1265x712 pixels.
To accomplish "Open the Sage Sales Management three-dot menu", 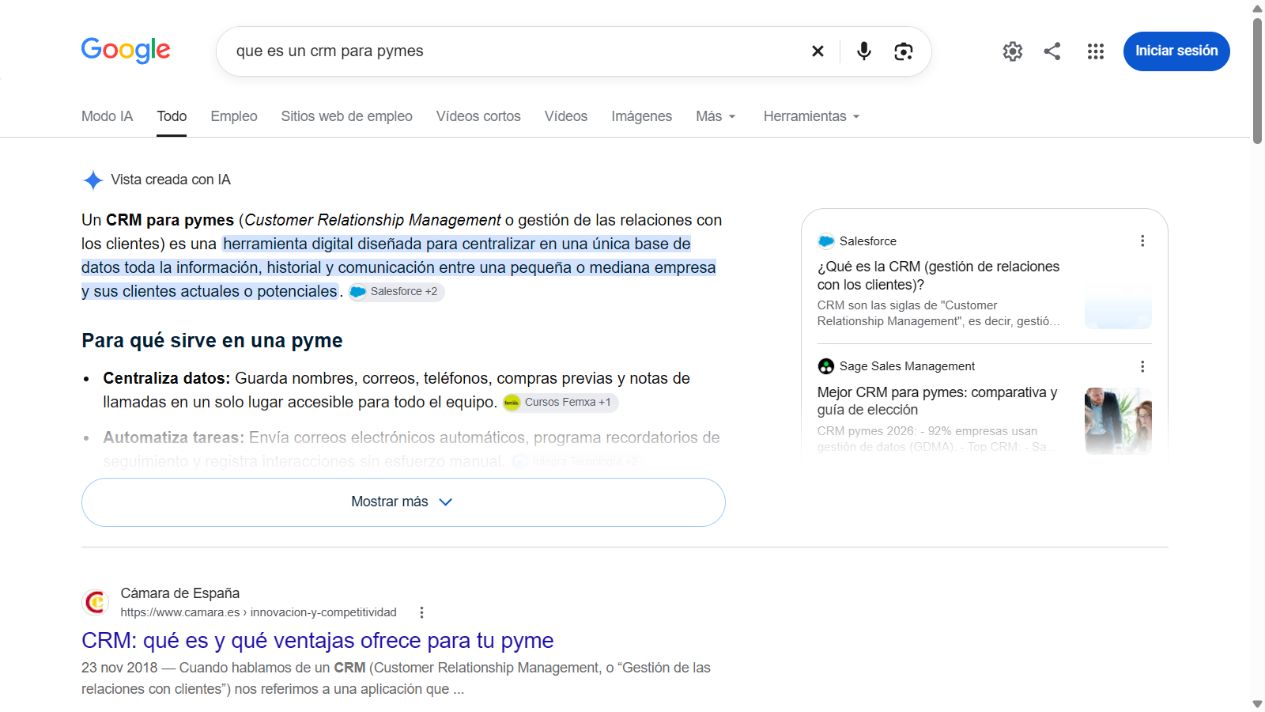I will tap(1142, 367).
